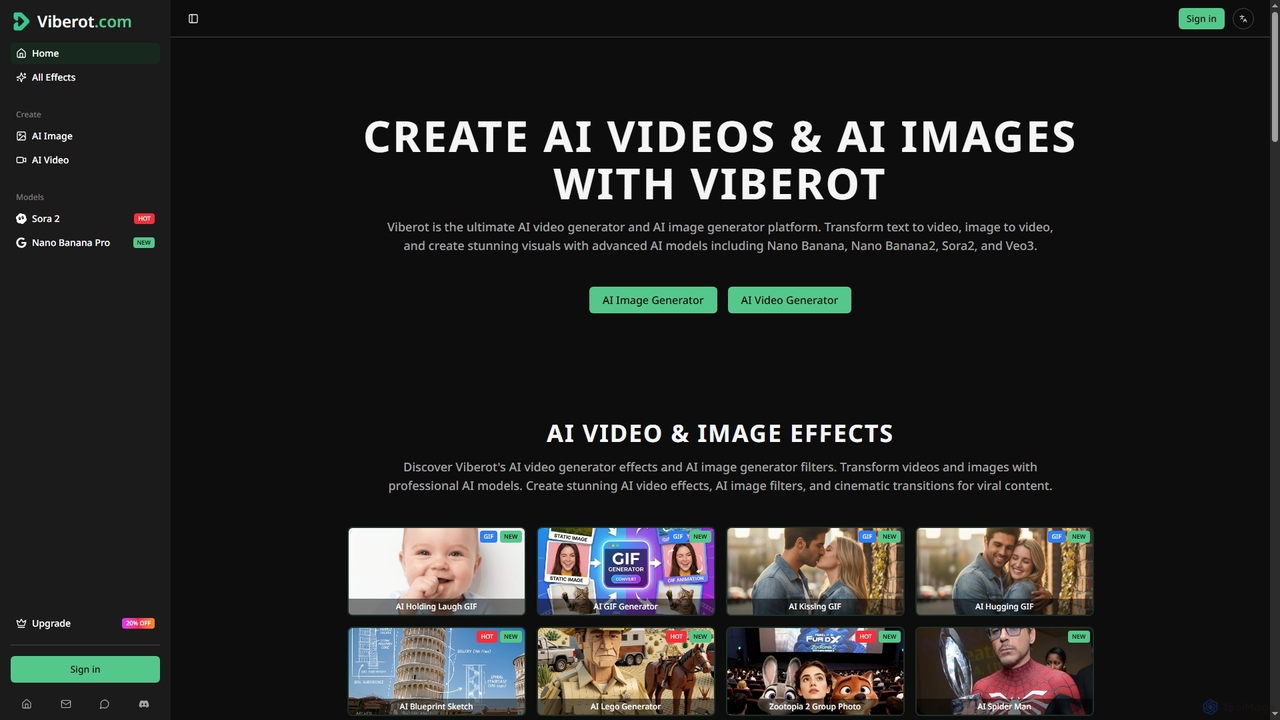The image size is (1280, 720).
Task: Open the AI GIF Generator effect card
Action: coord(626,571)
